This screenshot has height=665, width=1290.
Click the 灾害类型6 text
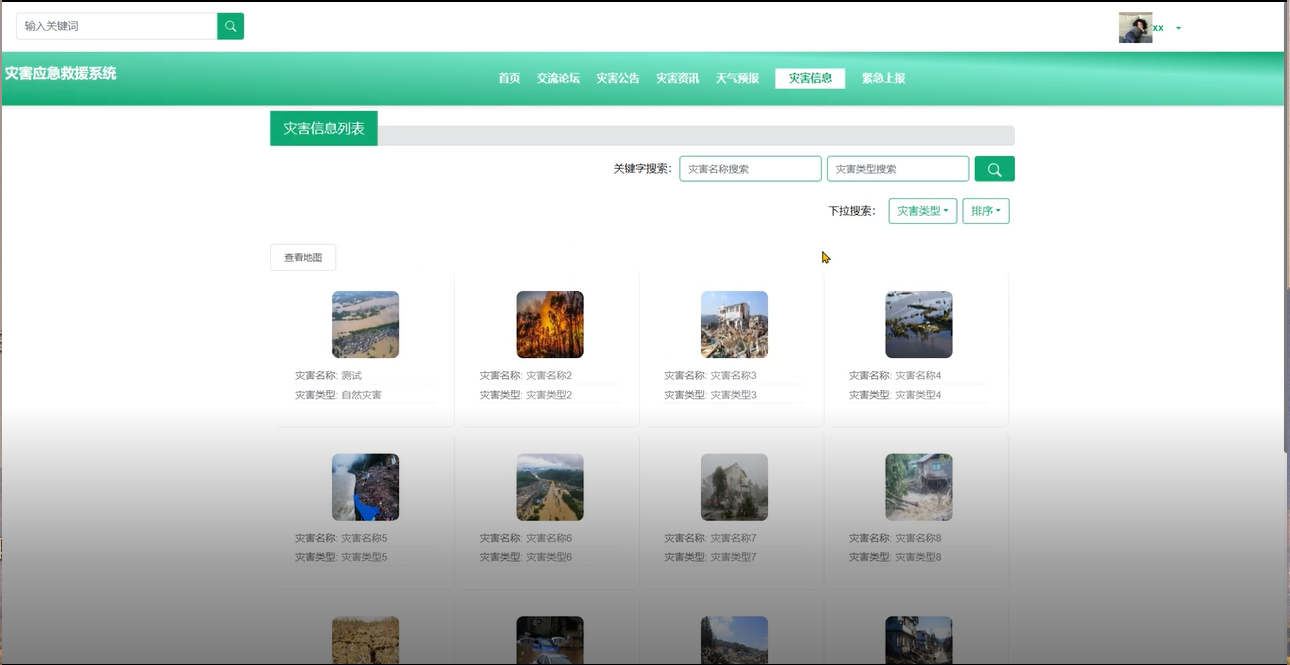(549, 557)
